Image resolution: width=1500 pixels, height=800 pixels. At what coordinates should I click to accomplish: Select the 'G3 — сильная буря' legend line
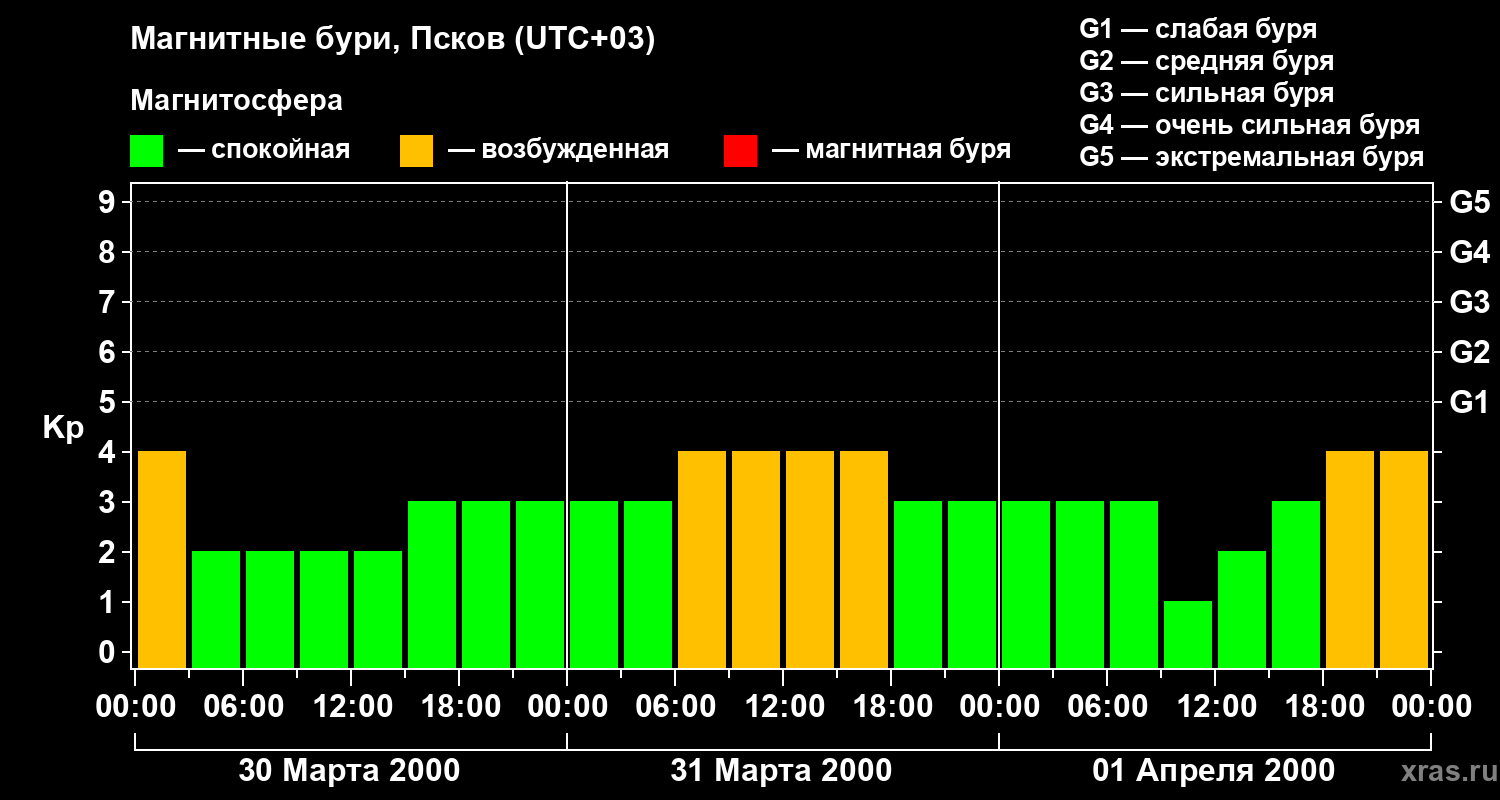[x=1206, y=93]
